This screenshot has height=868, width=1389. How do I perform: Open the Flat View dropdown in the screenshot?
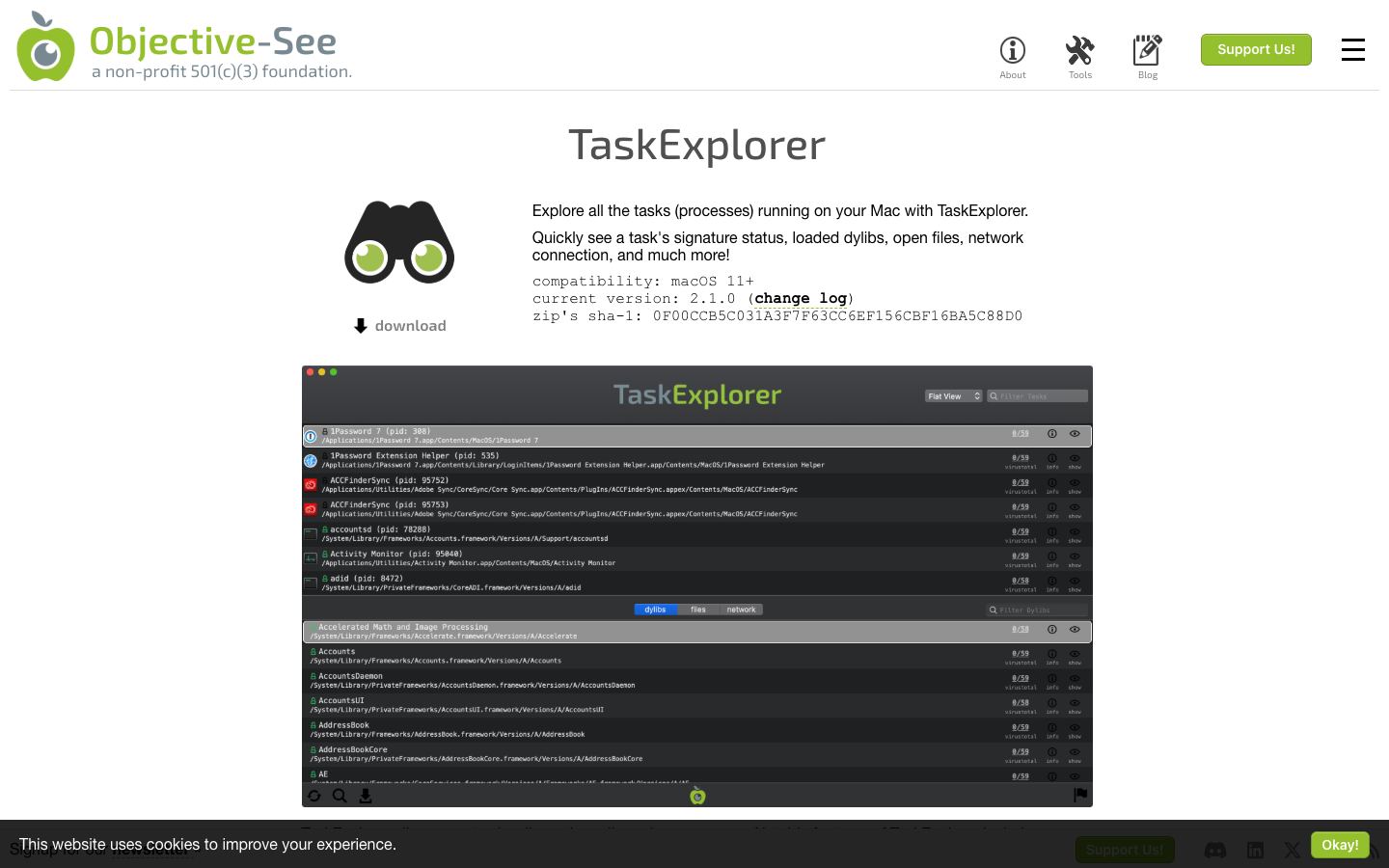click(x=953, y=396)
